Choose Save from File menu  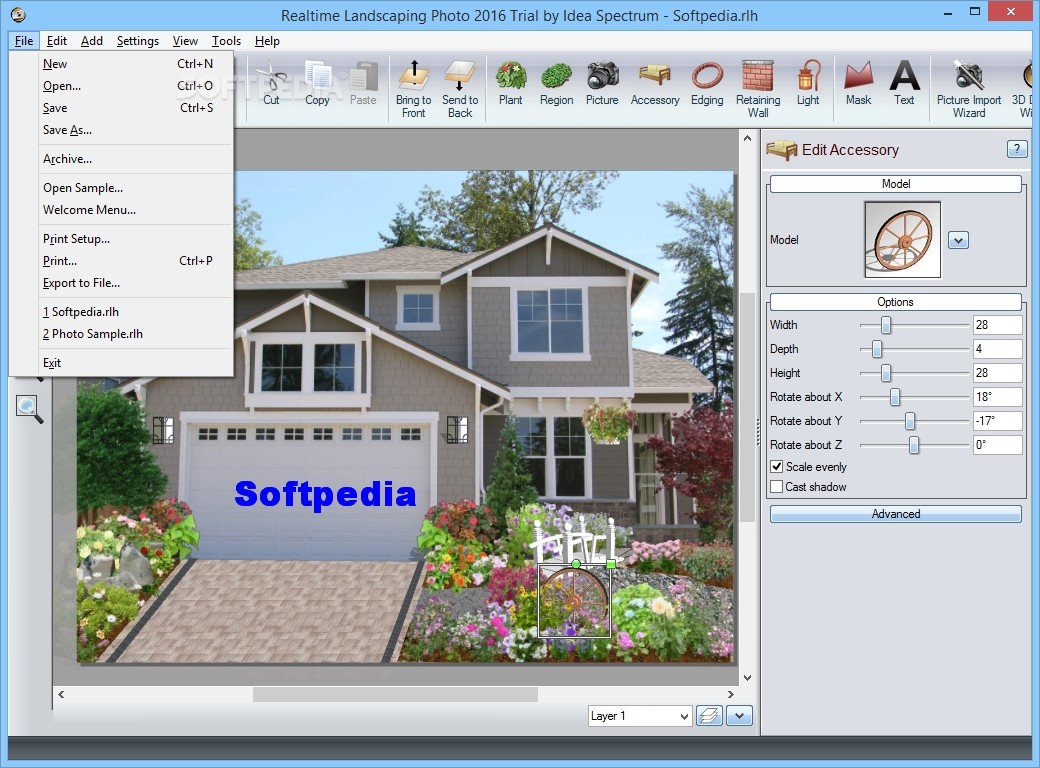tap(121, 107)
